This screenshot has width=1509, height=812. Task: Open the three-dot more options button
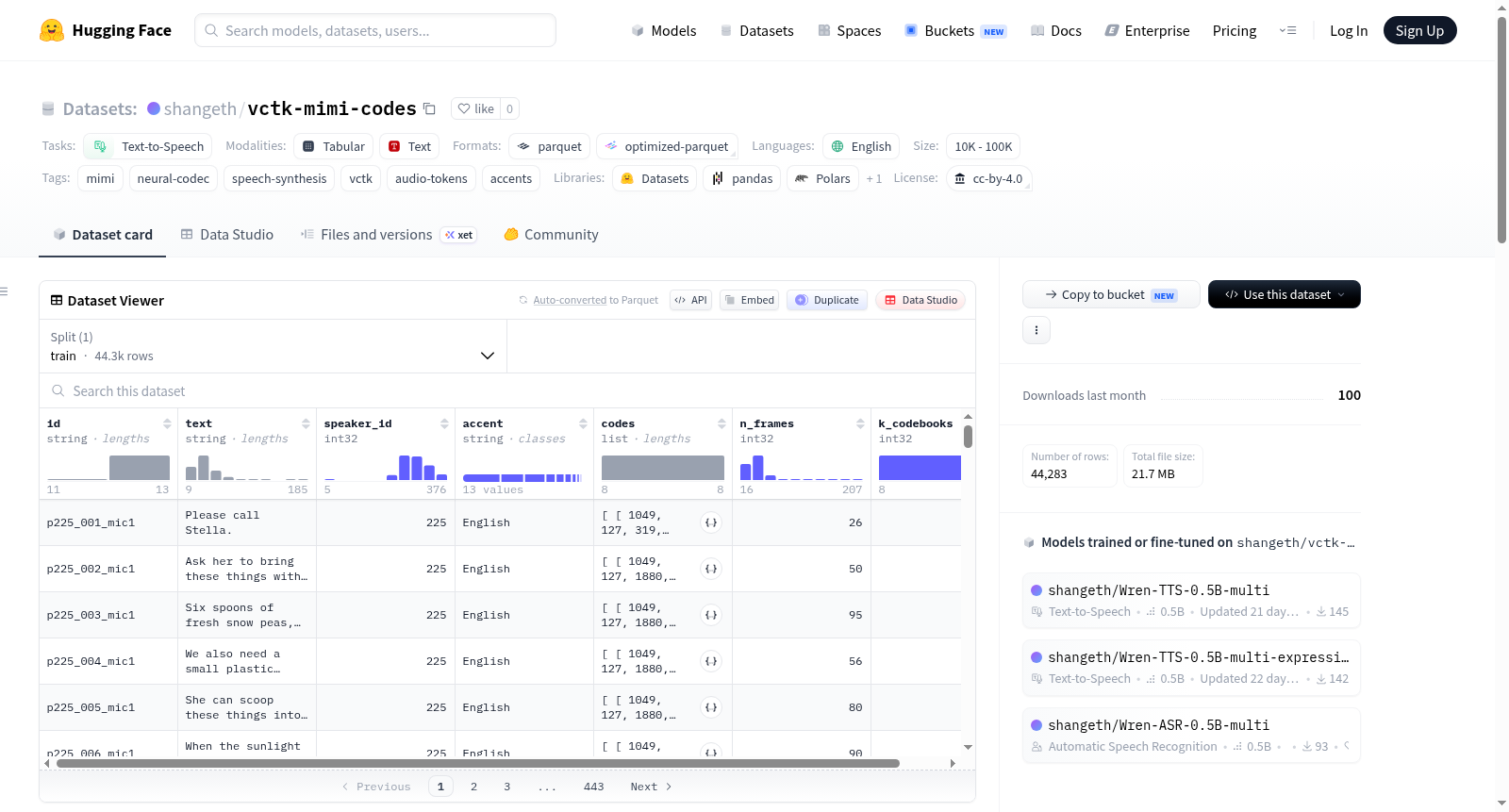[x=1036, y=330]
